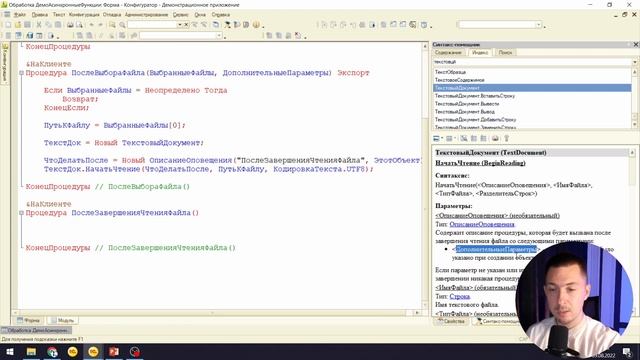Select the Обработка ДемоАсинхрон window tab
The image size is (640, 360).
coord(36,330)
